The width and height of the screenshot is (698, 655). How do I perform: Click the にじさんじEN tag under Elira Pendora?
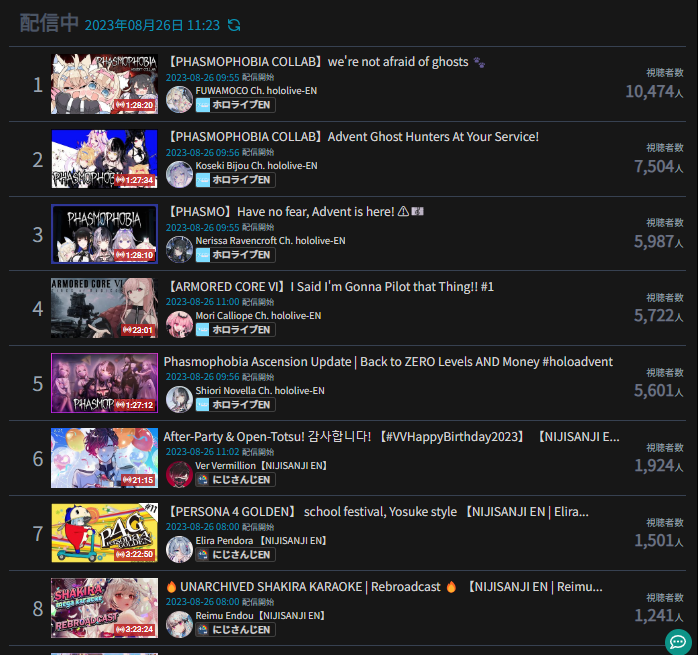235,555
